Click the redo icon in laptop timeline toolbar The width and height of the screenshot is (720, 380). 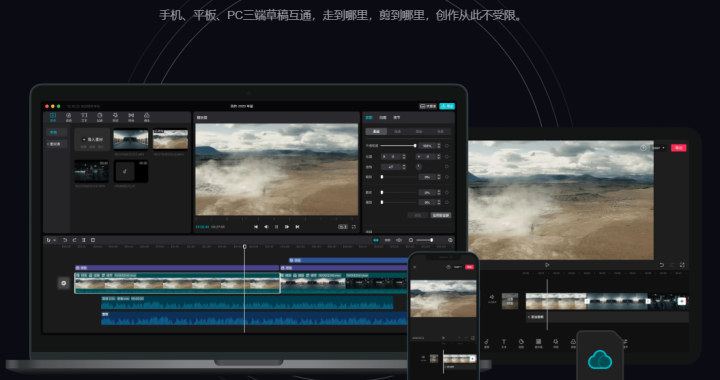tap(74, 240)
